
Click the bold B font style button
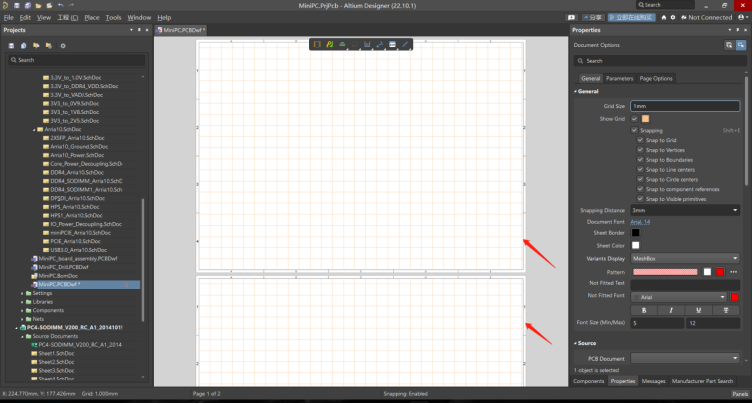[x=644, y=309]
